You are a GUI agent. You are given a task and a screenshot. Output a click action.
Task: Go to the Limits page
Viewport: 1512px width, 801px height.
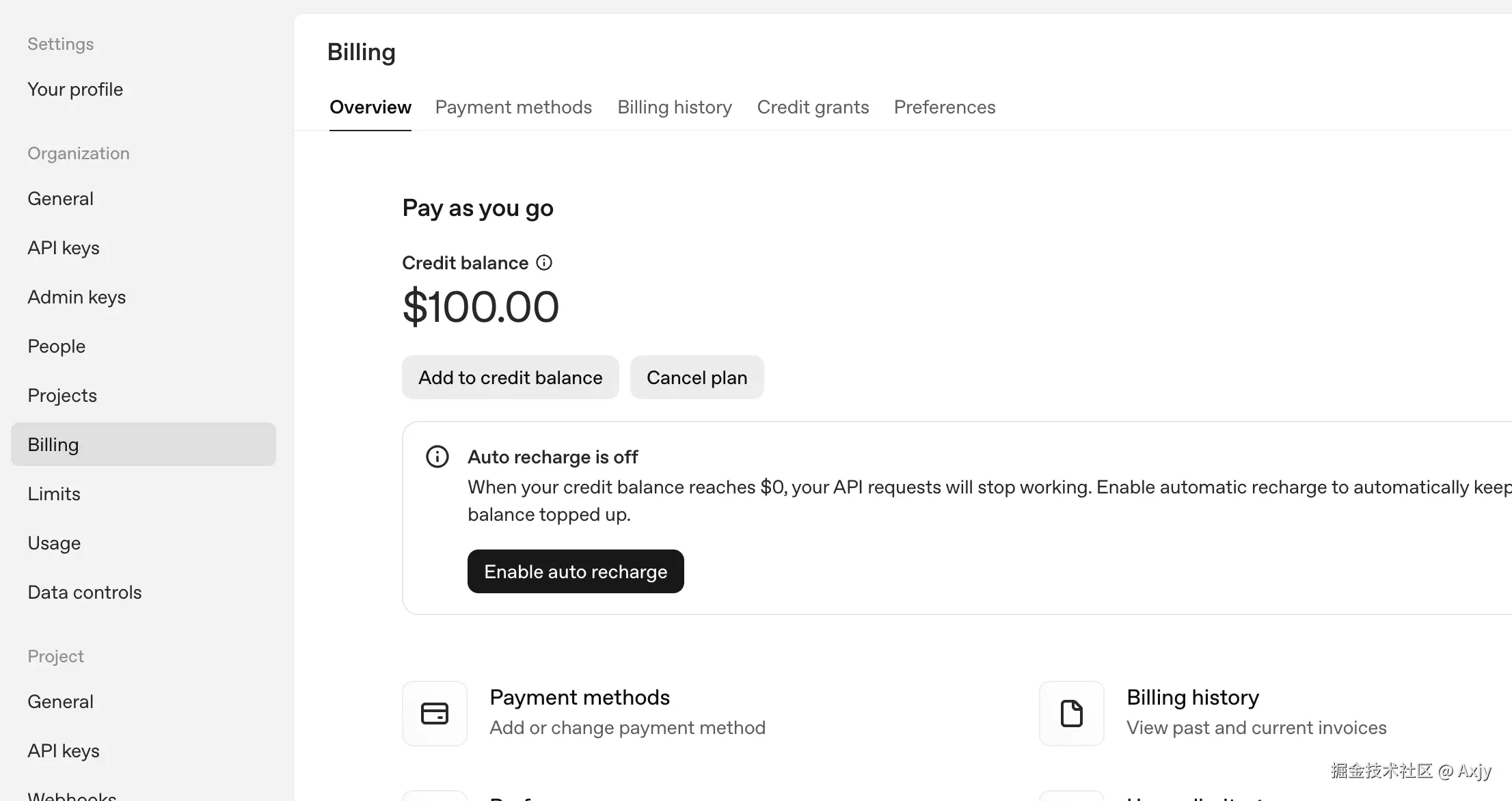pyautogui.click(x=54, y=494)
